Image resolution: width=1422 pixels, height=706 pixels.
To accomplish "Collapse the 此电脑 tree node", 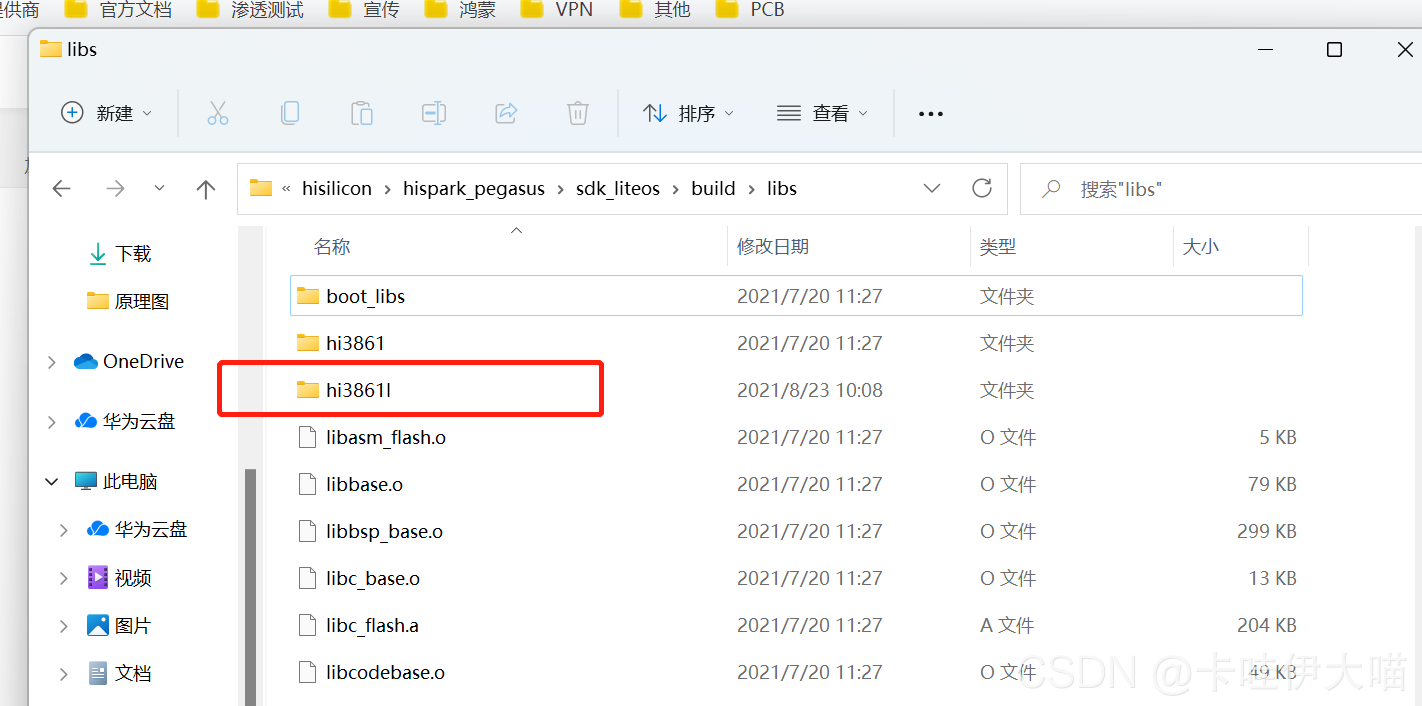I will point(52,482).
